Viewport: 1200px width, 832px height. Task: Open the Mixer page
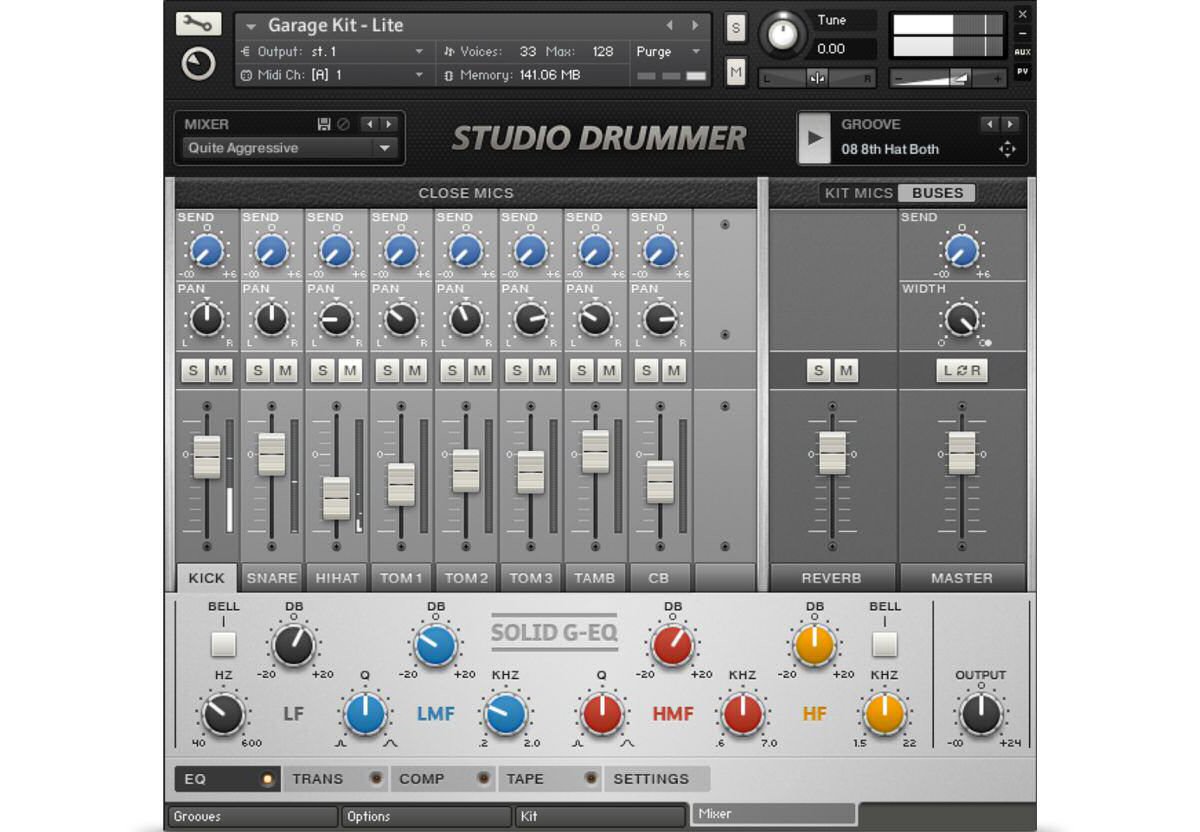[773, 814]
